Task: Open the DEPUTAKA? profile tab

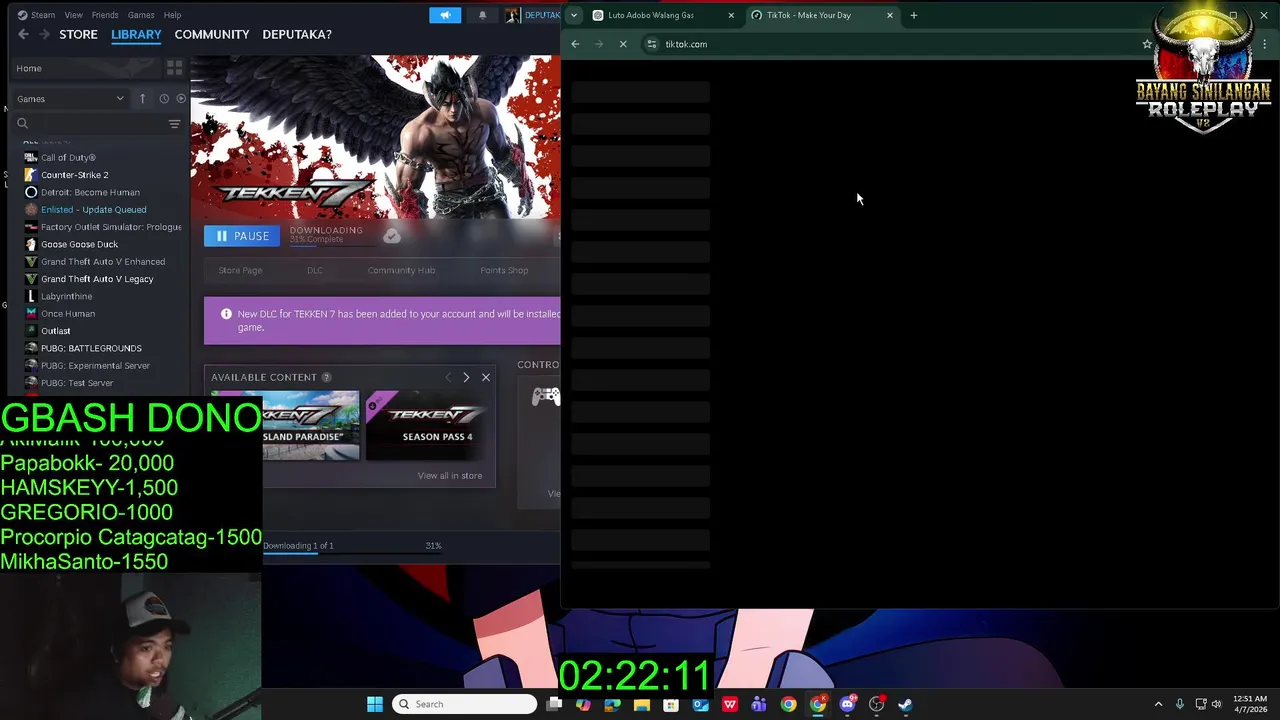Action: coord(297,34)
